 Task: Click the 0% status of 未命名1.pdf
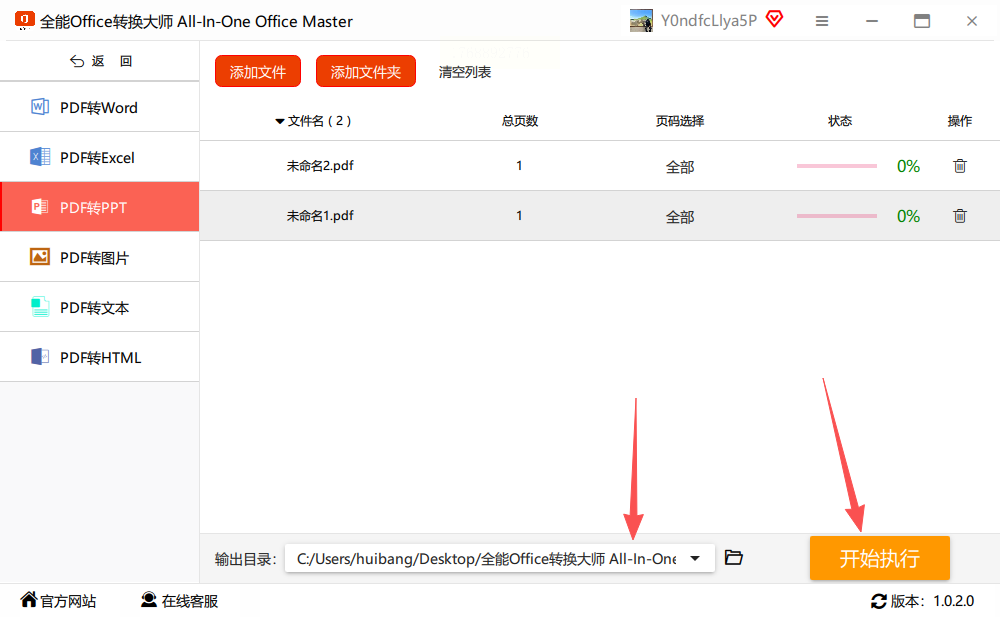tap(908, 216)
